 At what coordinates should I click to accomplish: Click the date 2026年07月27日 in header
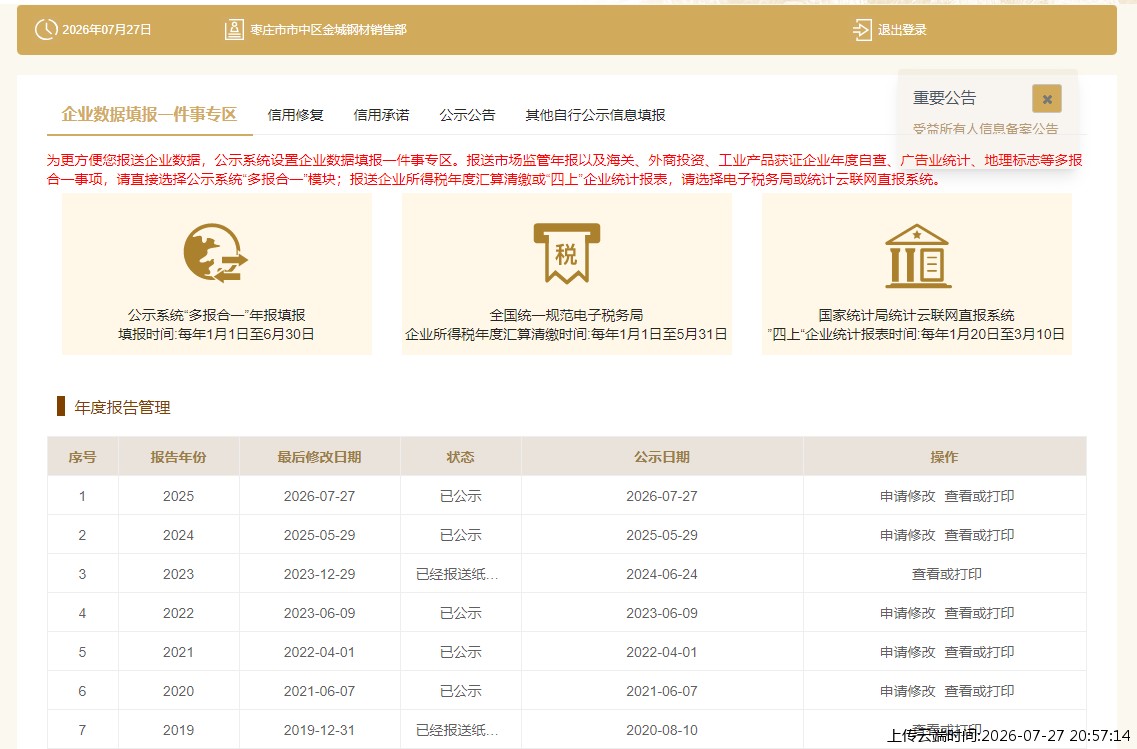[107, 30]
